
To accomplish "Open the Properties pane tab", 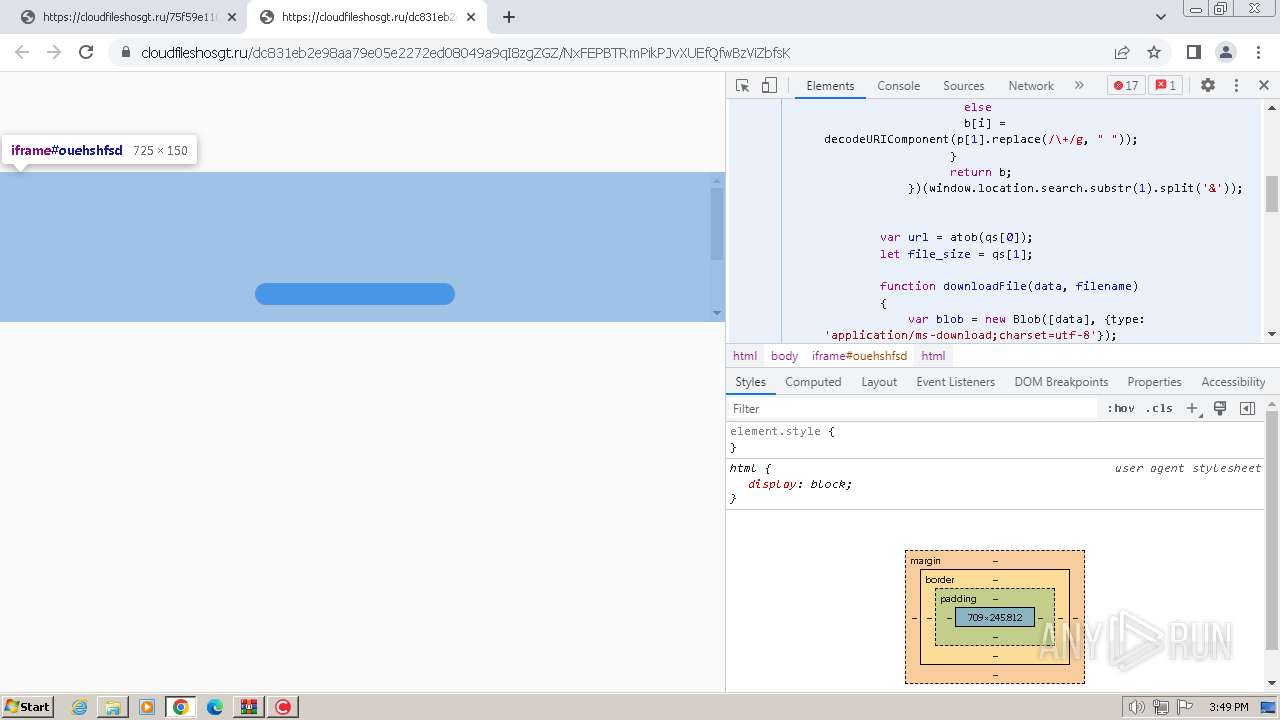I will (1154, 382).
